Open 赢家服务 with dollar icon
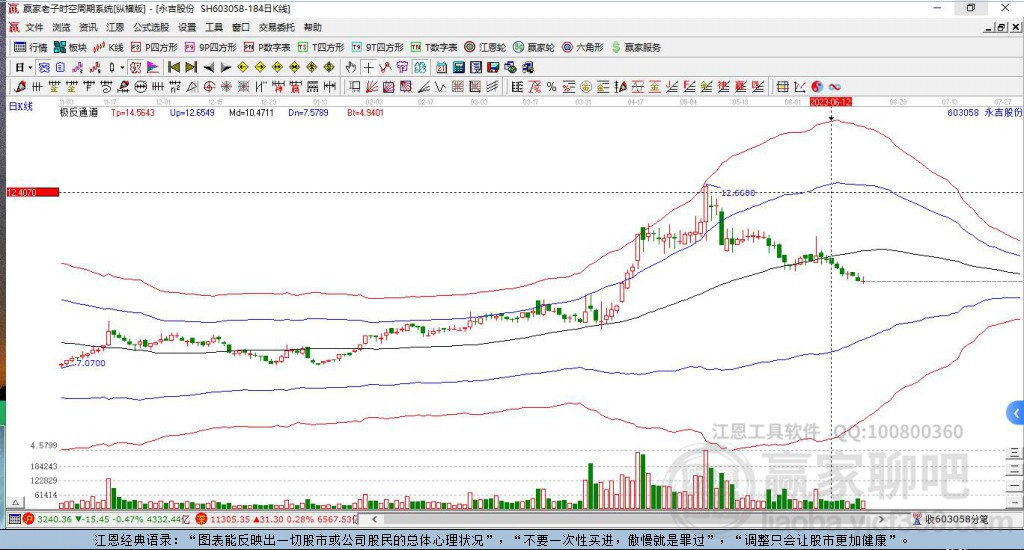This screenshot has width=1024, height=550. point(636,47)
